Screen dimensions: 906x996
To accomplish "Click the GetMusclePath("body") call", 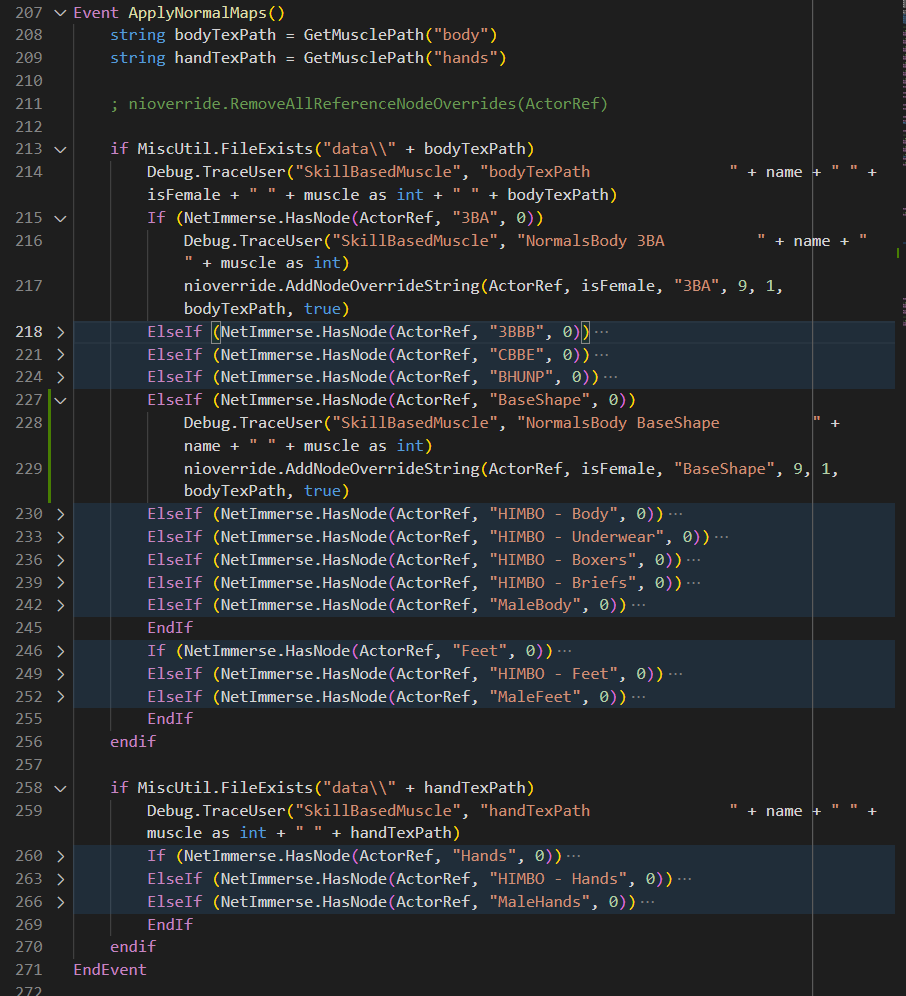I will 400,35.
